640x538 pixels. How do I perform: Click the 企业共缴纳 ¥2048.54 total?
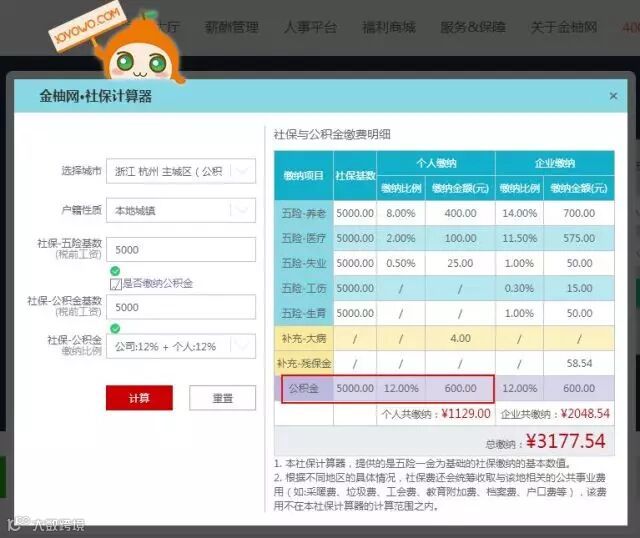point(555,414)
